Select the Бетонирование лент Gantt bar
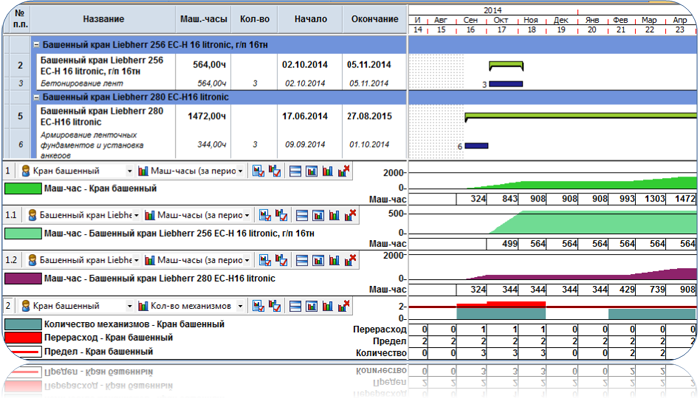 click(x=506, y=84)
